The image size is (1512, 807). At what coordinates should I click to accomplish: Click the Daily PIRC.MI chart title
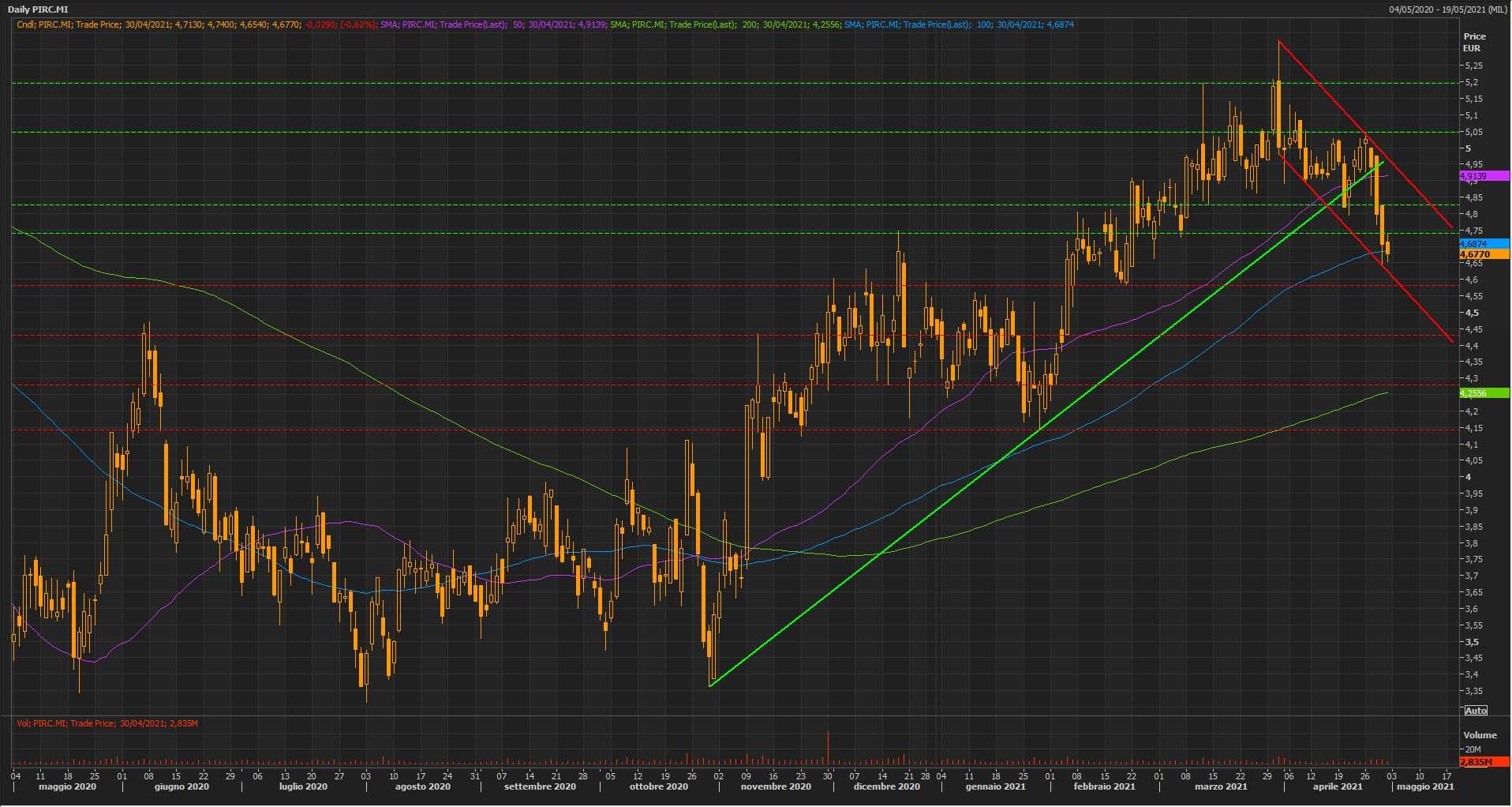click(38, 9)
